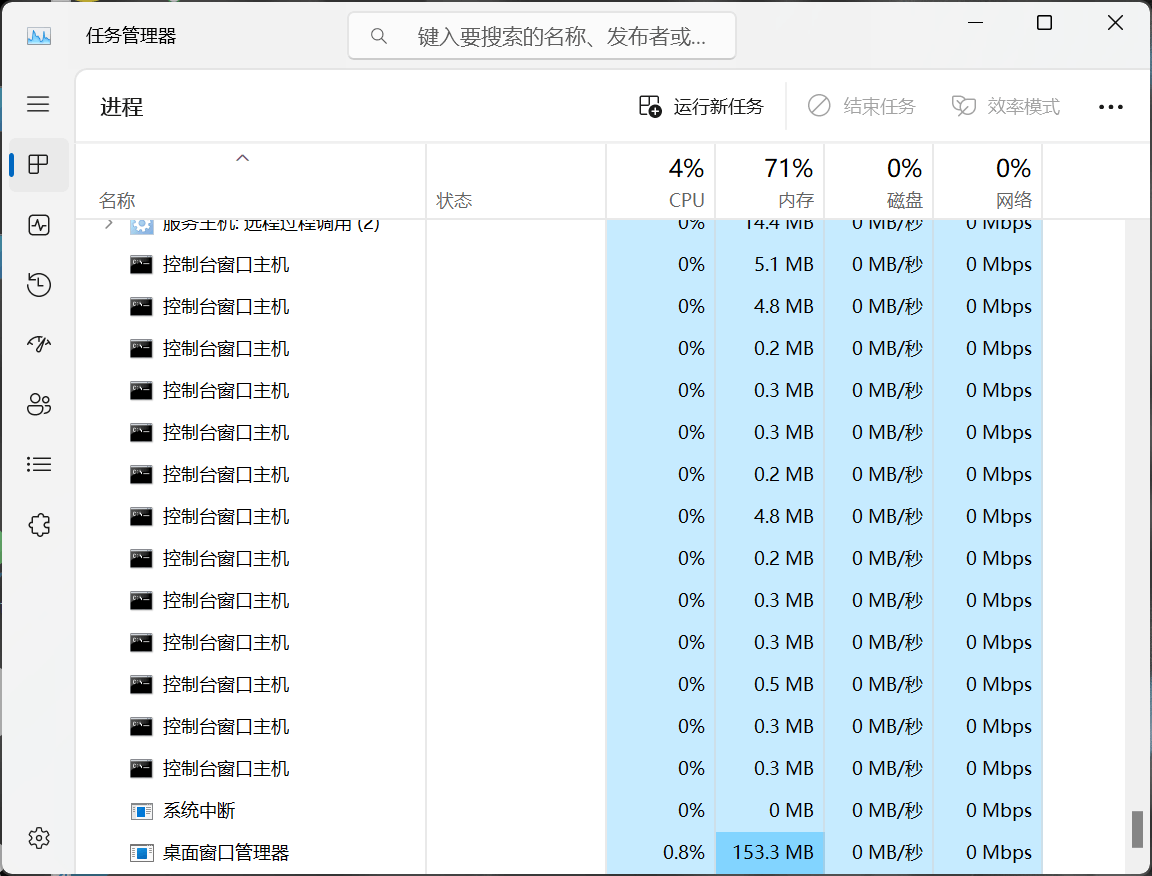The width and height of the screenshot is (1152, 876).
Task: Select the 控制台窗口主机 row using 5.1 MB
Action: pyautogui.click(x=559, y=265)
